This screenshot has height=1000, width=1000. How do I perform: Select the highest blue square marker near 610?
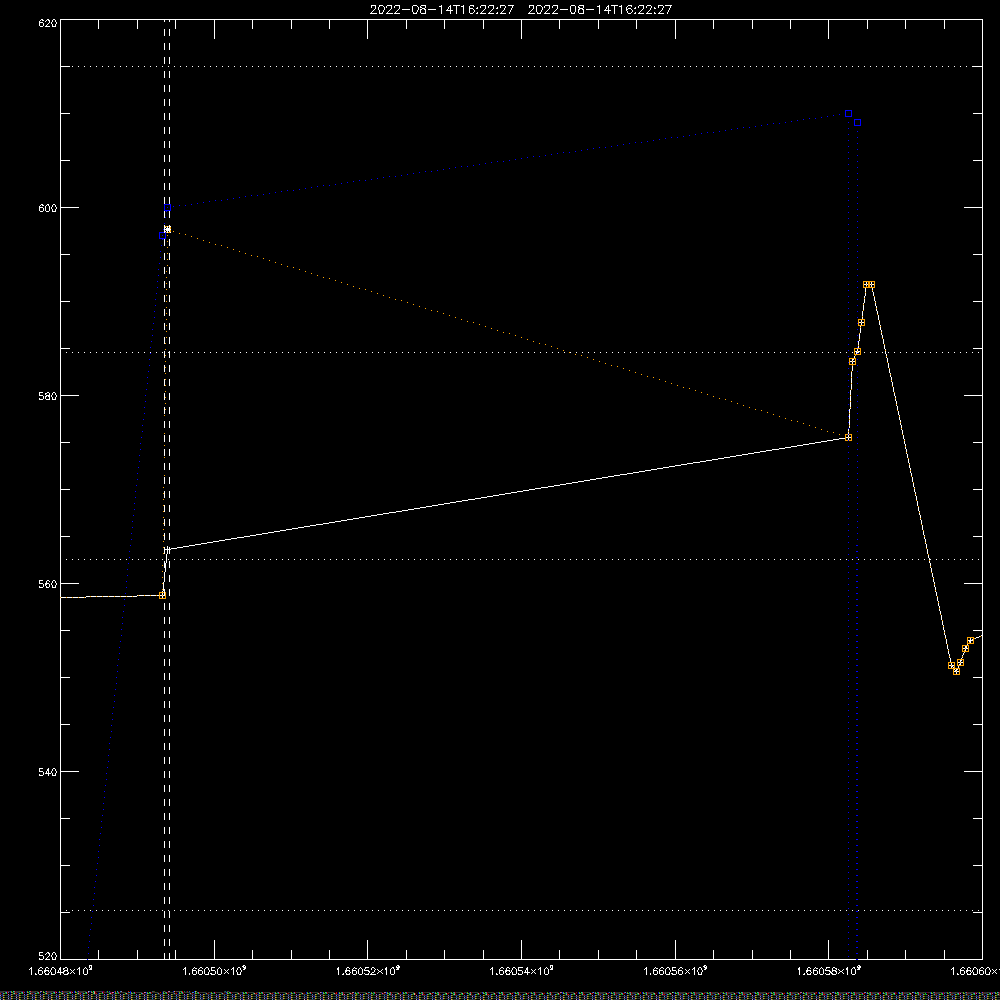[848, 114]
